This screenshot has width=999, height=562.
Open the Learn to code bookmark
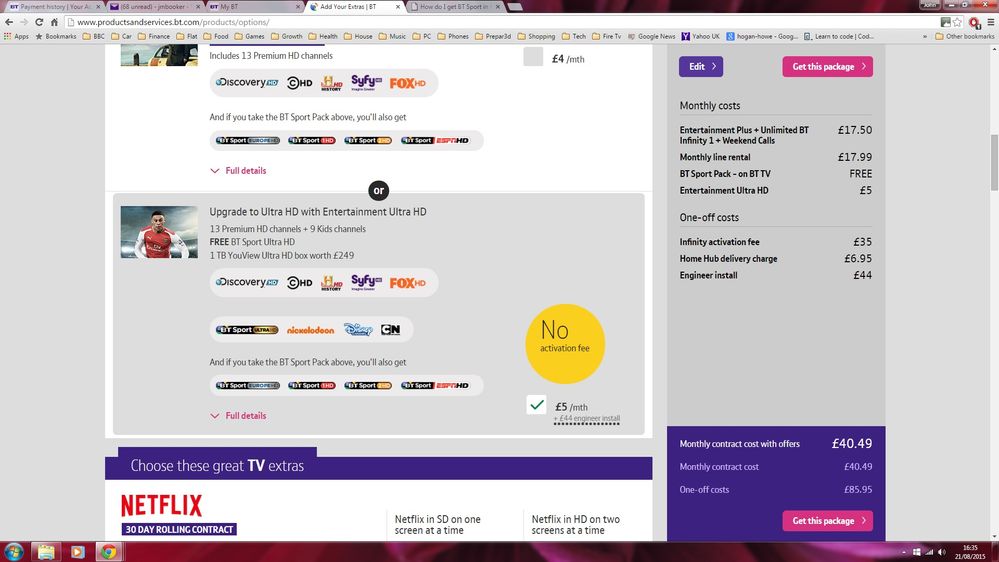pyautogui.click(x=838, y=36)
